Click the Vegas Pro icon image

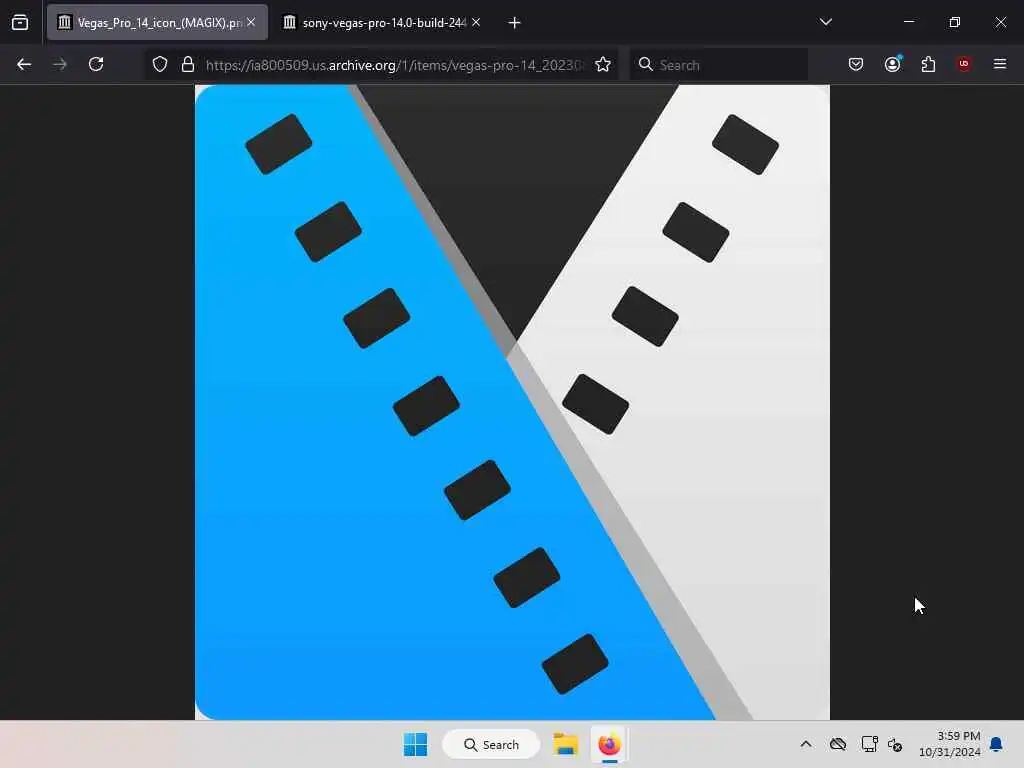pos(512,402)
